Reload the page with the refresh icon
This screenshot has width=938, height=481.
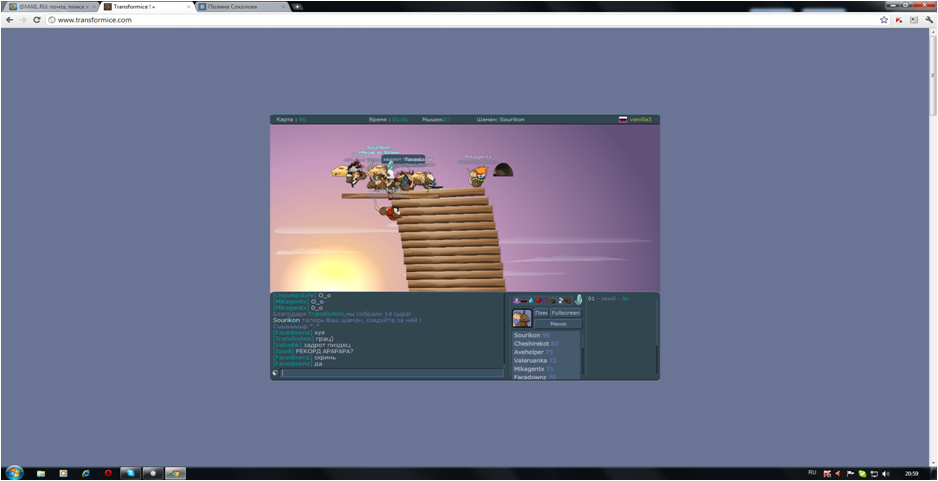click(x=36, y=20)
